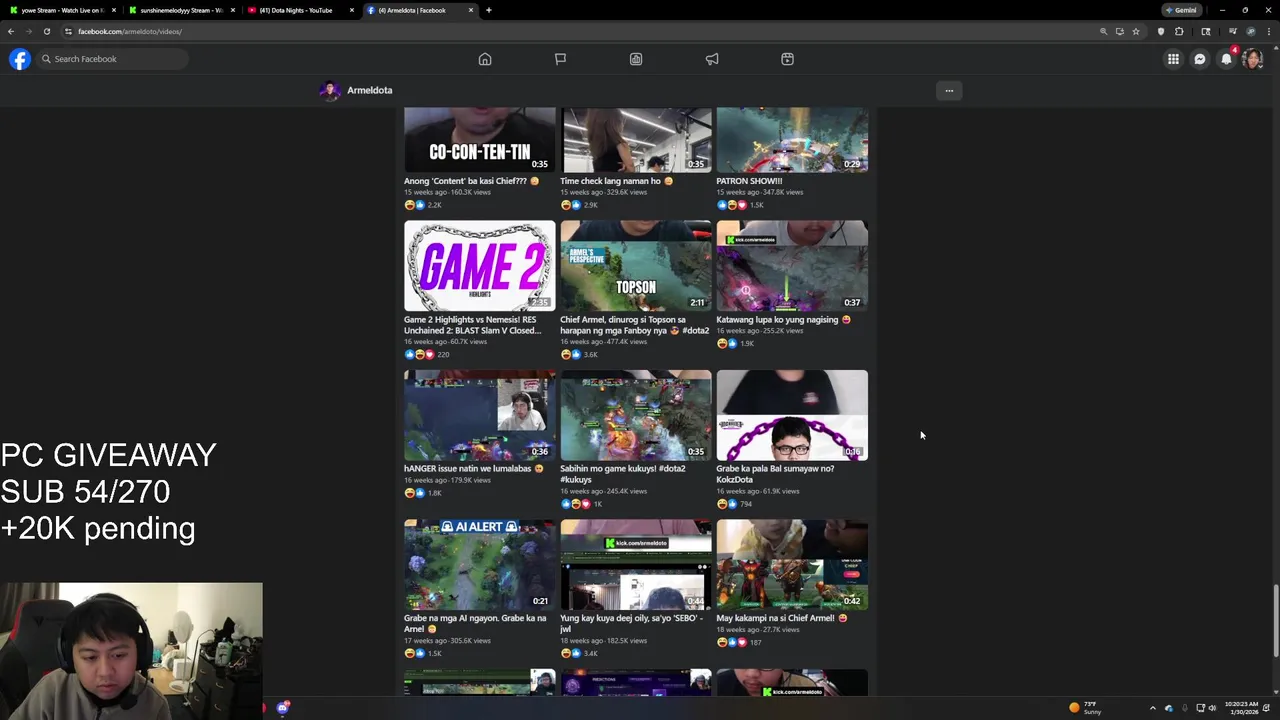Switch to the Dota Nights YouTube tab
The image size is (1280, 720).
click(300, 10)
